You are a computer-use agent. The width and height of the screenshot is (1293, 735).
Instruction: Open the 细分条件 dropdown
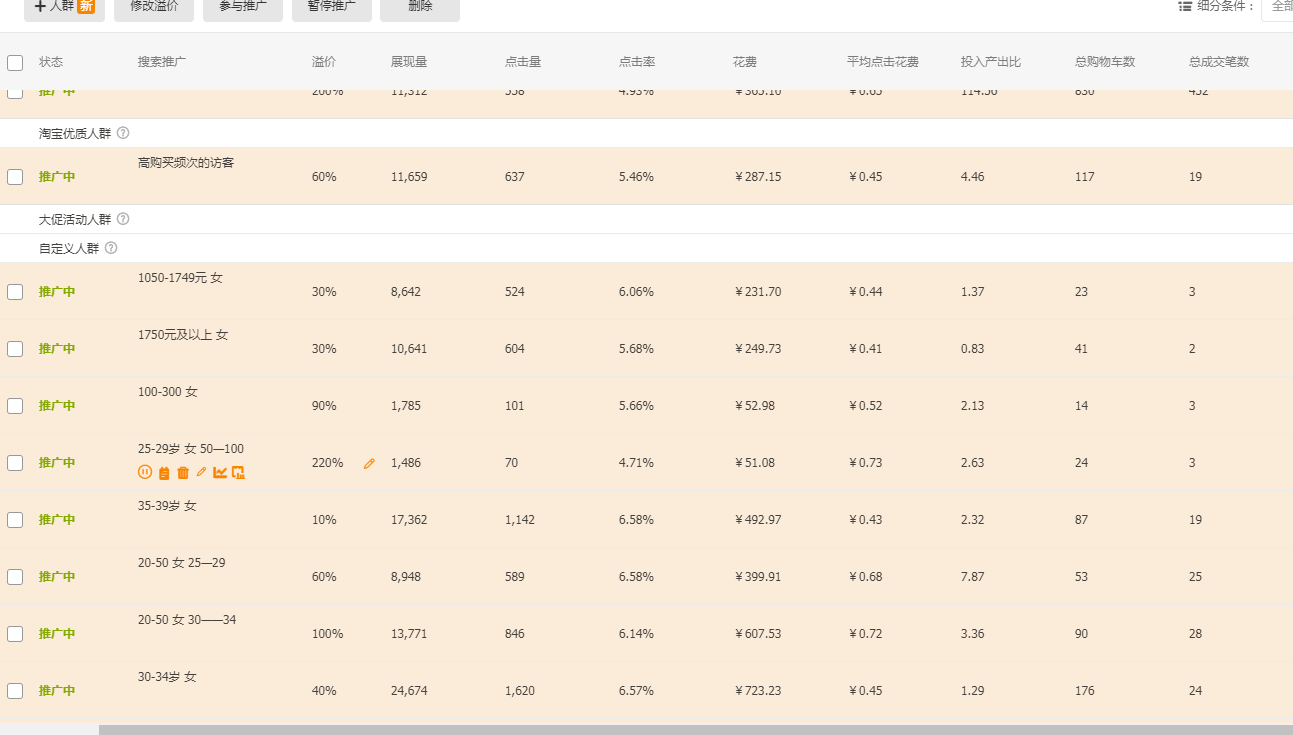[x=1276, y=6]
